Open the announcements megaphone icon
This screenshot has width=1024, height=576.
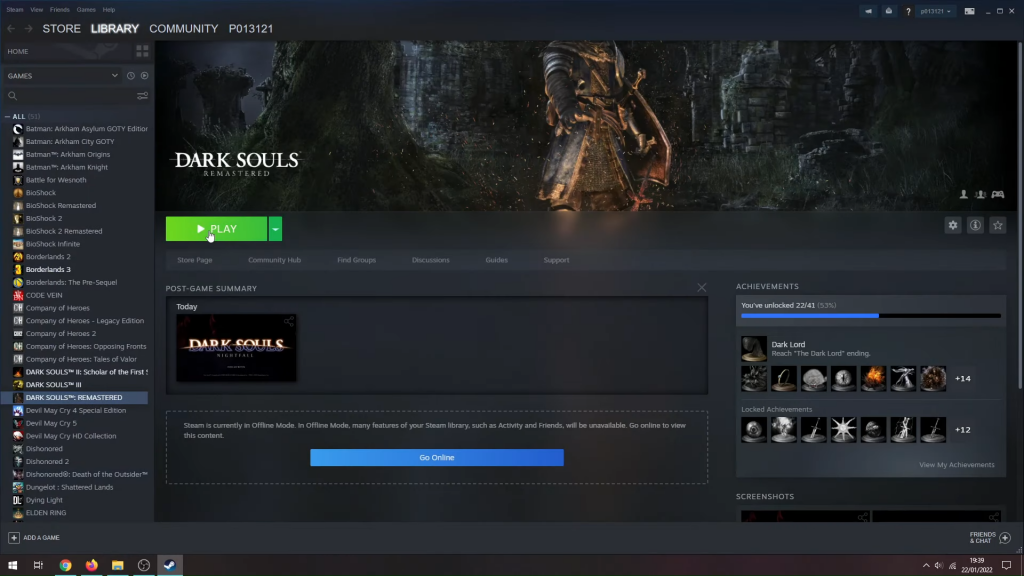868,11
